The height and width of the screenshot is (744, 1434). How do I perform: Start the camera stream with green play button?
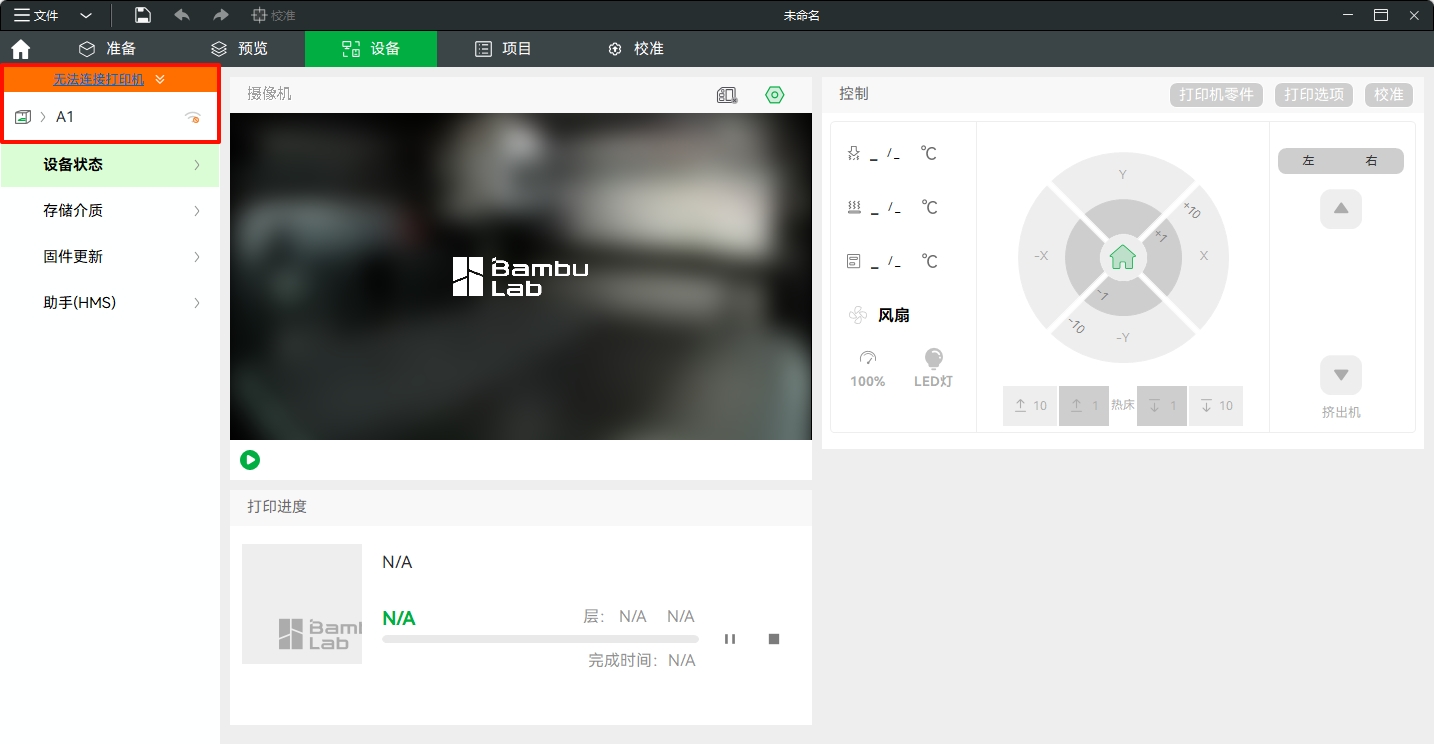point(250,460)
